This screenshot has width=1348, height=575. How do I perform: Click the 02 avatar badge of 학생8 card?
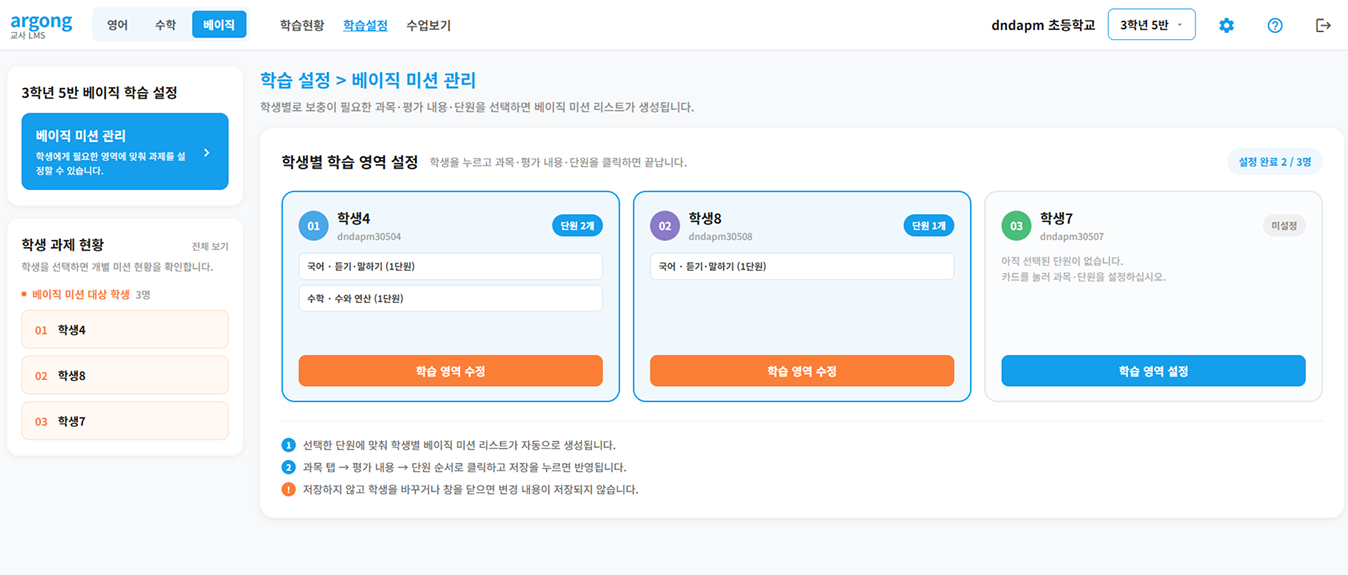664,226
